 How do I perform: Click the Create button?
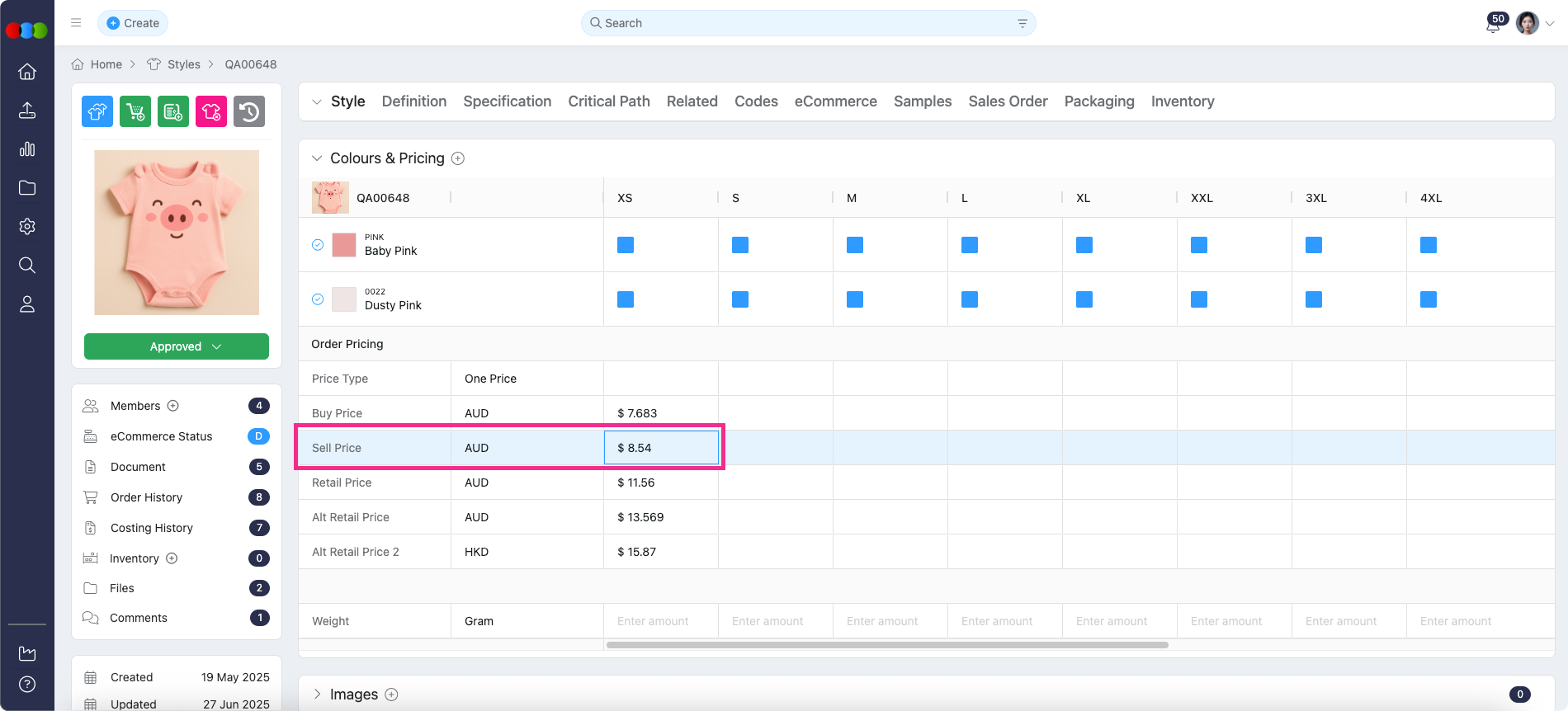point(133,23)
